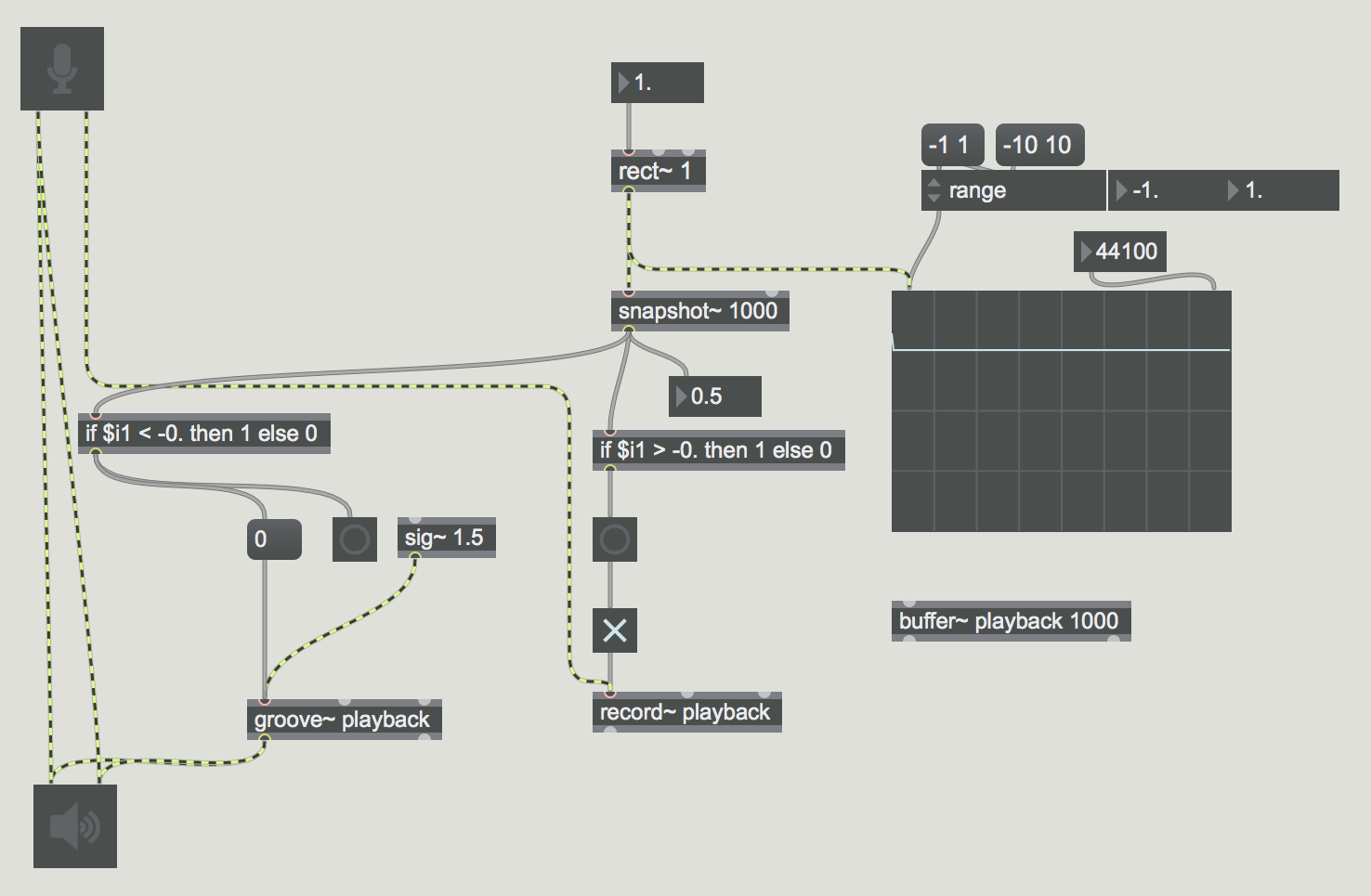Click the message box containing 0
Screen dimensions: 1371x896
pos(274,539)
